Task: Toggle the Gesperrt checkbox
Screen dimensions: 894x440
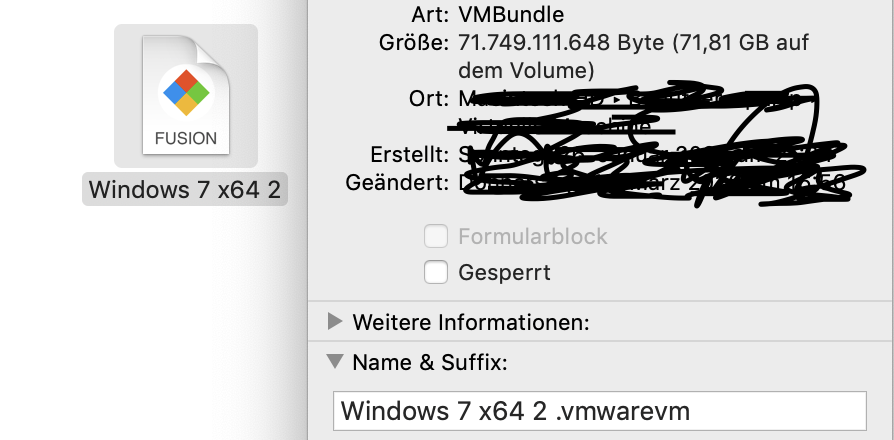Action: pos(436,272)
